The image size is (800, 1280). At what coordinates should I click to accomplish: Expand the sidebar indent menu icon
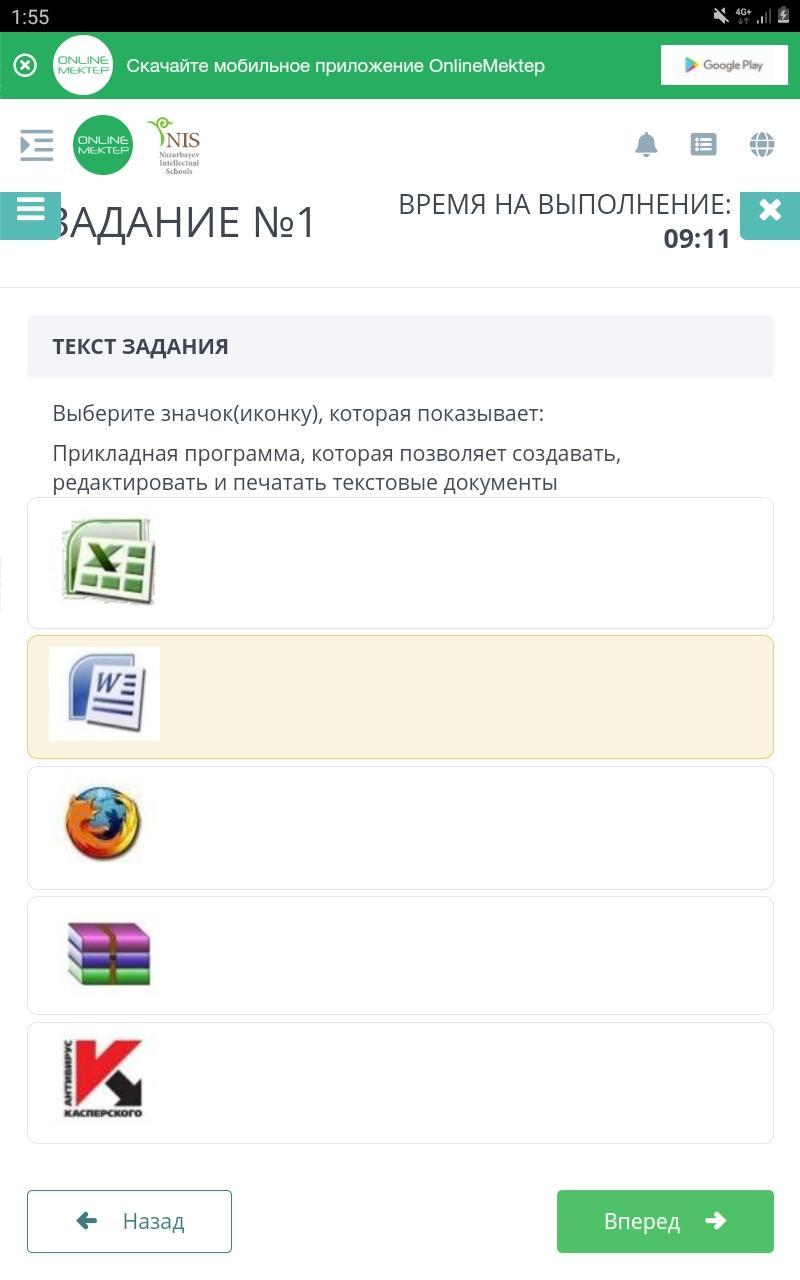37,145
